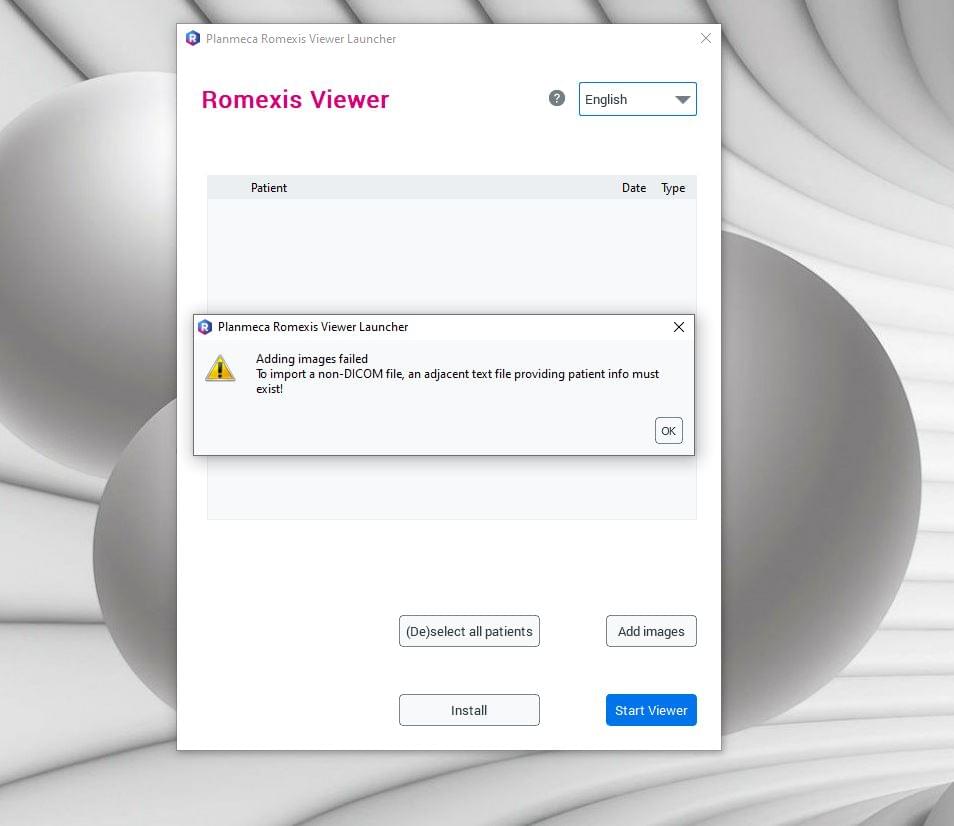Click the help question mark icon
Viewport: 954px width, 826px height.
pos(557,98)
